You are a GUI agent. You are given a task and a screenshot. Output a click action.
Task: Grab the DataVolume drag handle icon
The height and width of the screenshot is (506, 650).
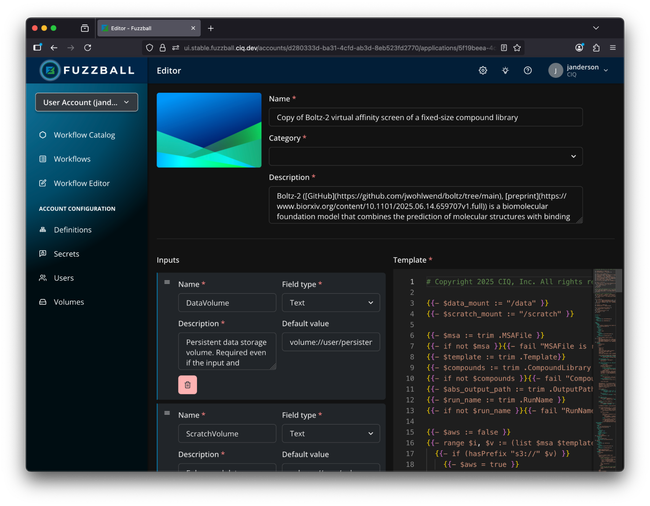point(167,282)
